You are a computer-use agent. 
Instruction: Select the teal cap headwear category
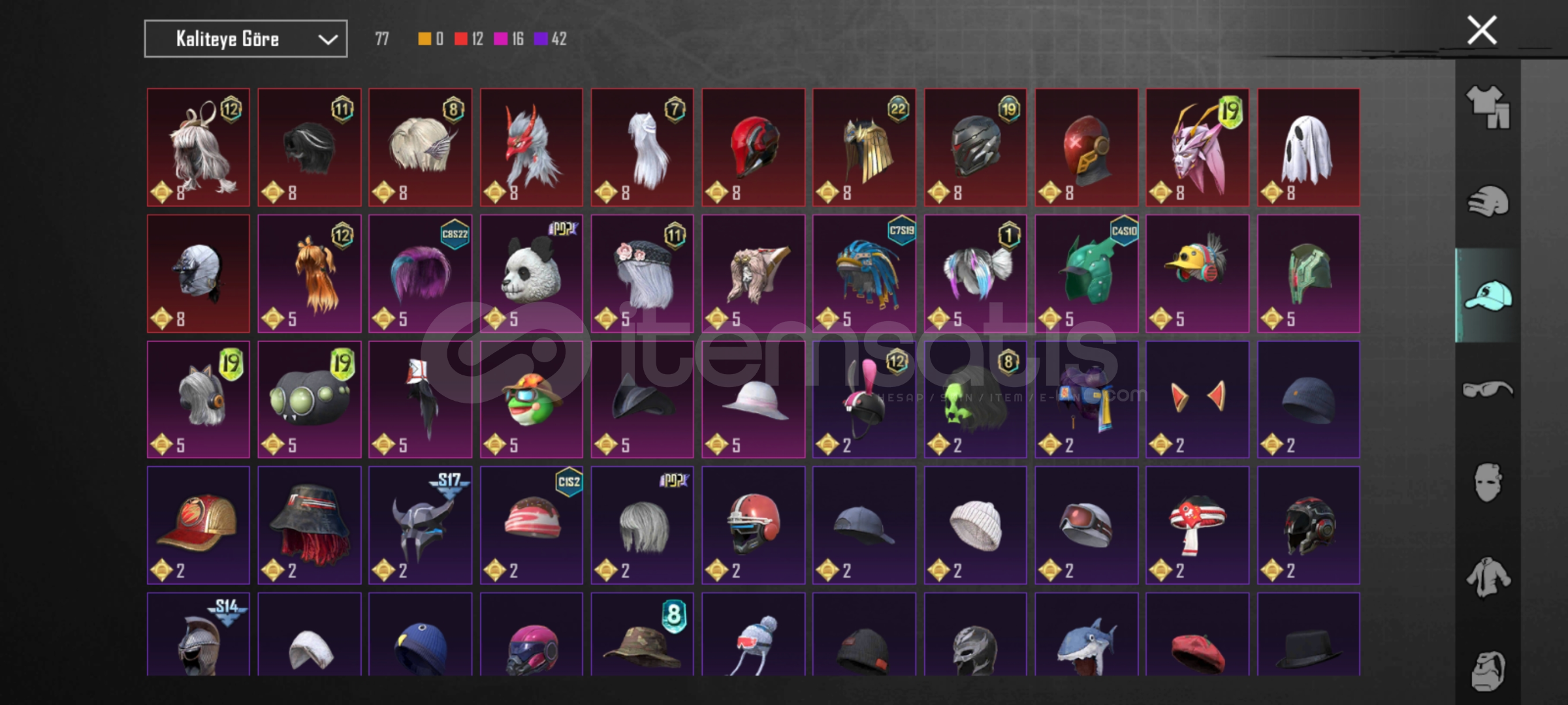tap(1488, 296)
